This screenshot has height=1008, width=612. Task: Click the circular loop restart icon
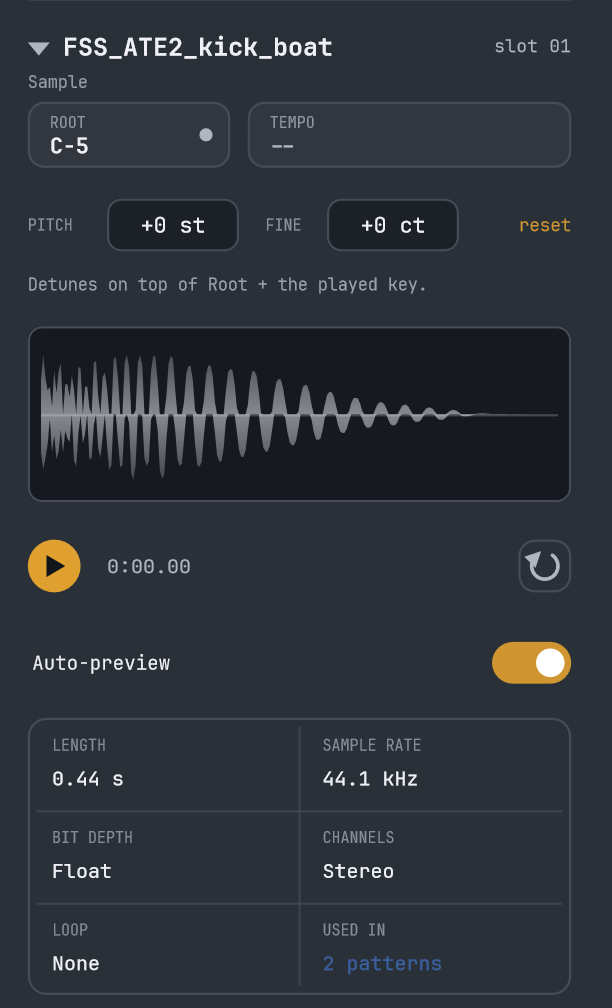coord(544,566)
